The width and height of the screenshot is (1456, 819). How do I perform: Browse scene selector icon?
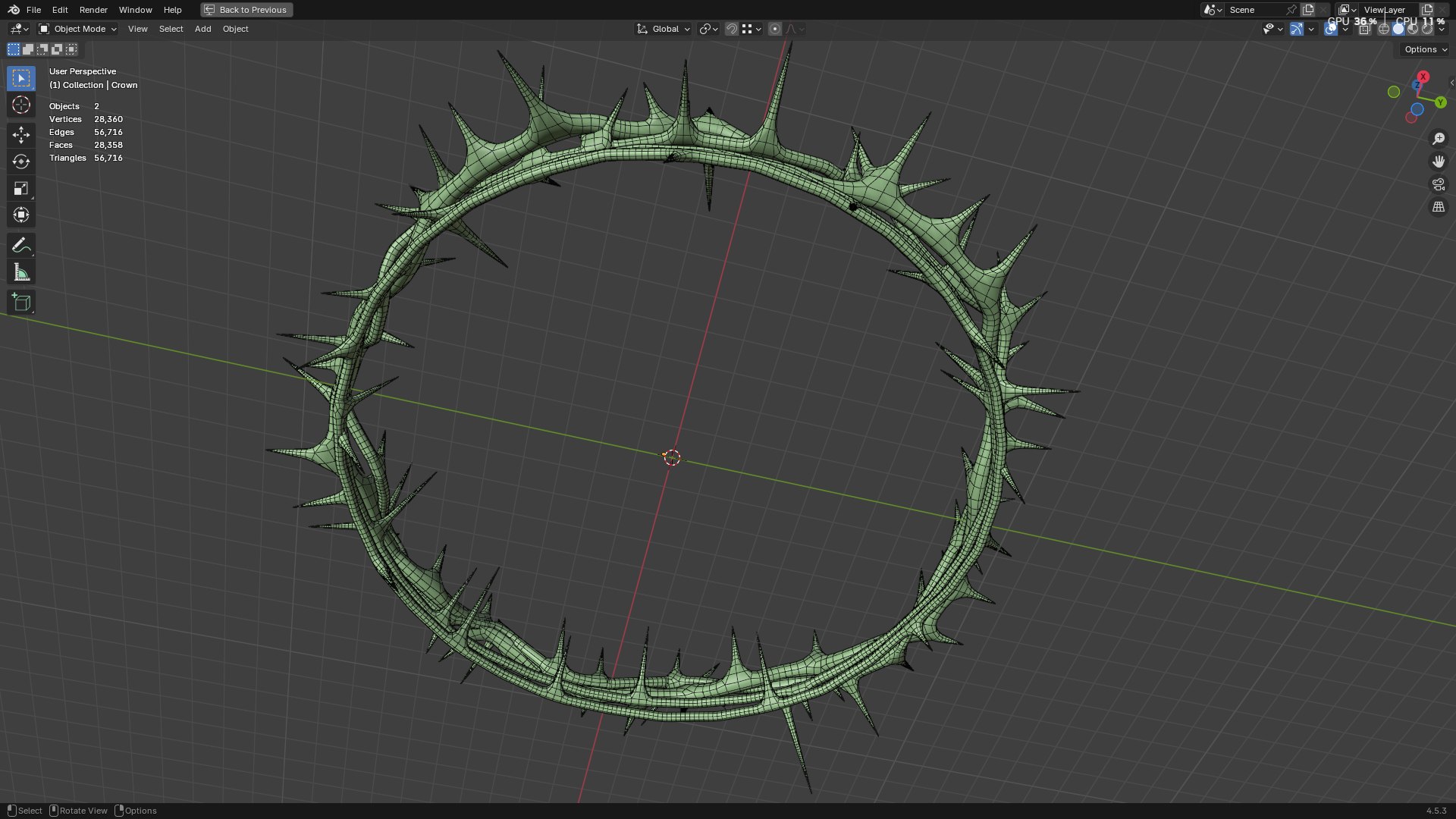(x=1213, y=10)
